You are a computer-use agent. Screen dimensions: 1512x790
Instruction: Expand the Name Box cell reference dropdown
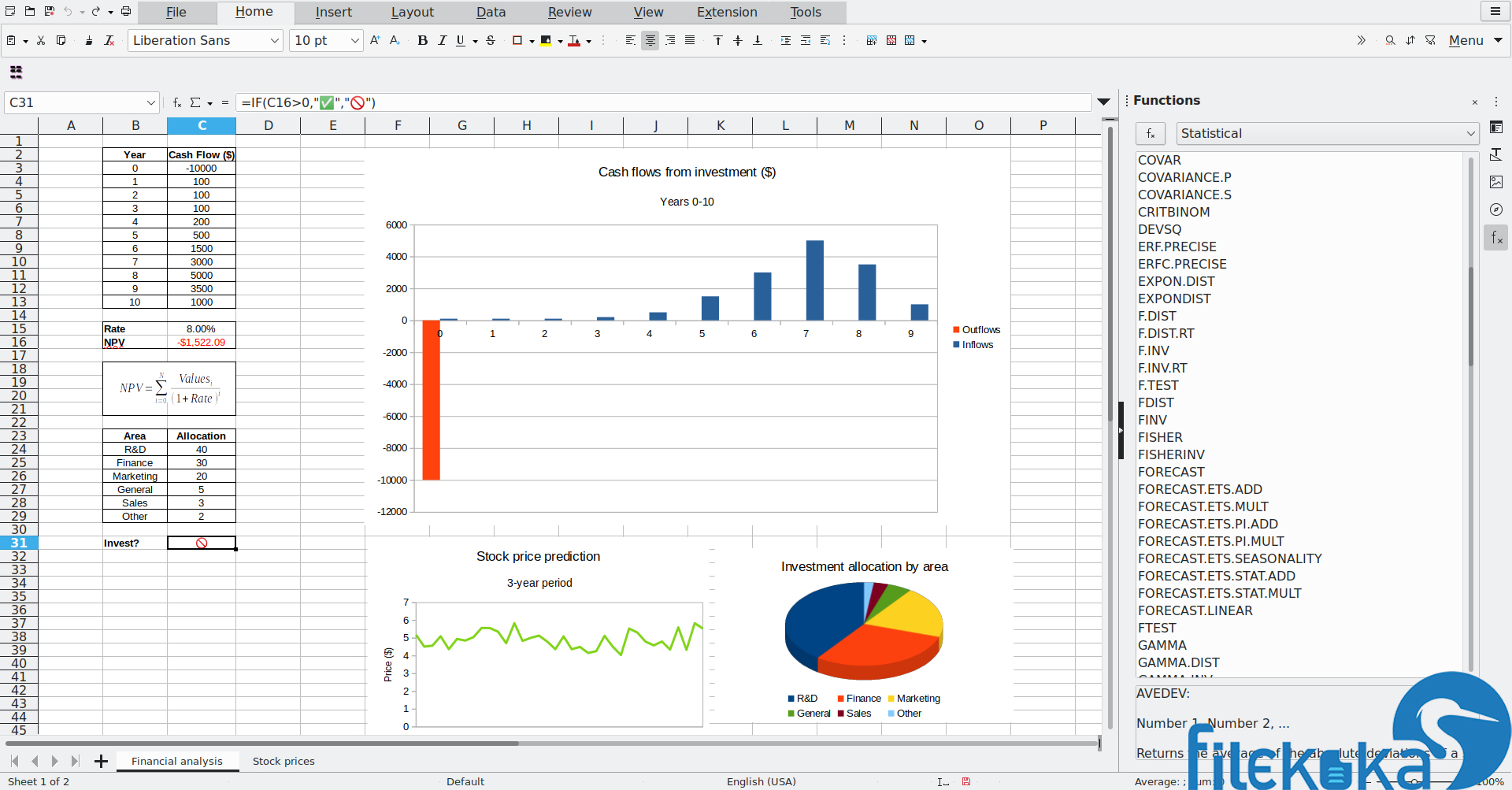coord(151,102)
